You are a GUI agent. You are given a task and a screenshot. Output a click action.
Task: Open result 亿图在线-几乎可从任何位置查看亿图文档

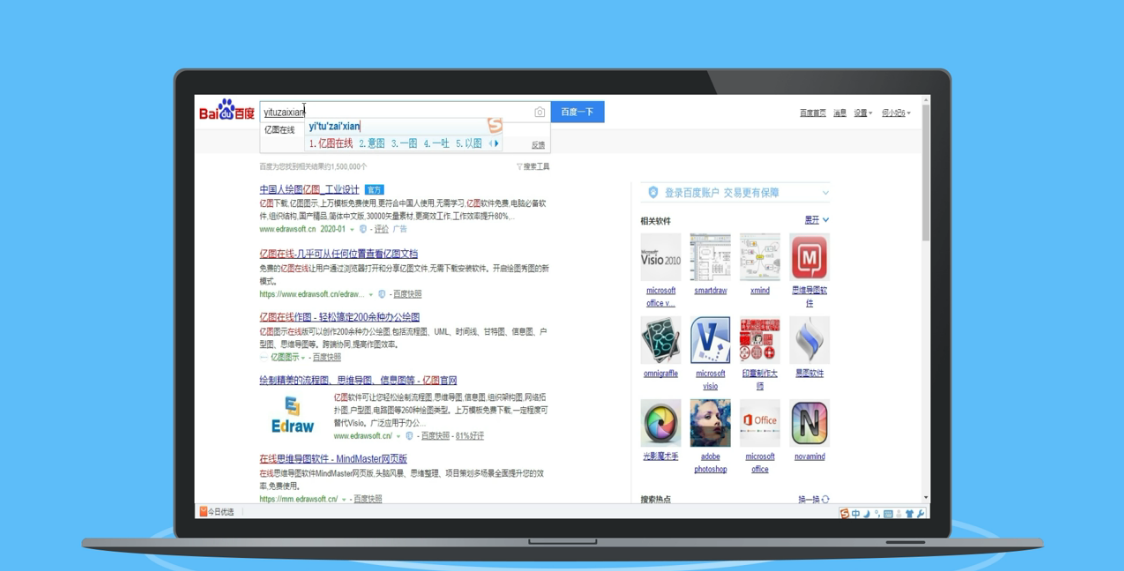click(338, 254)
